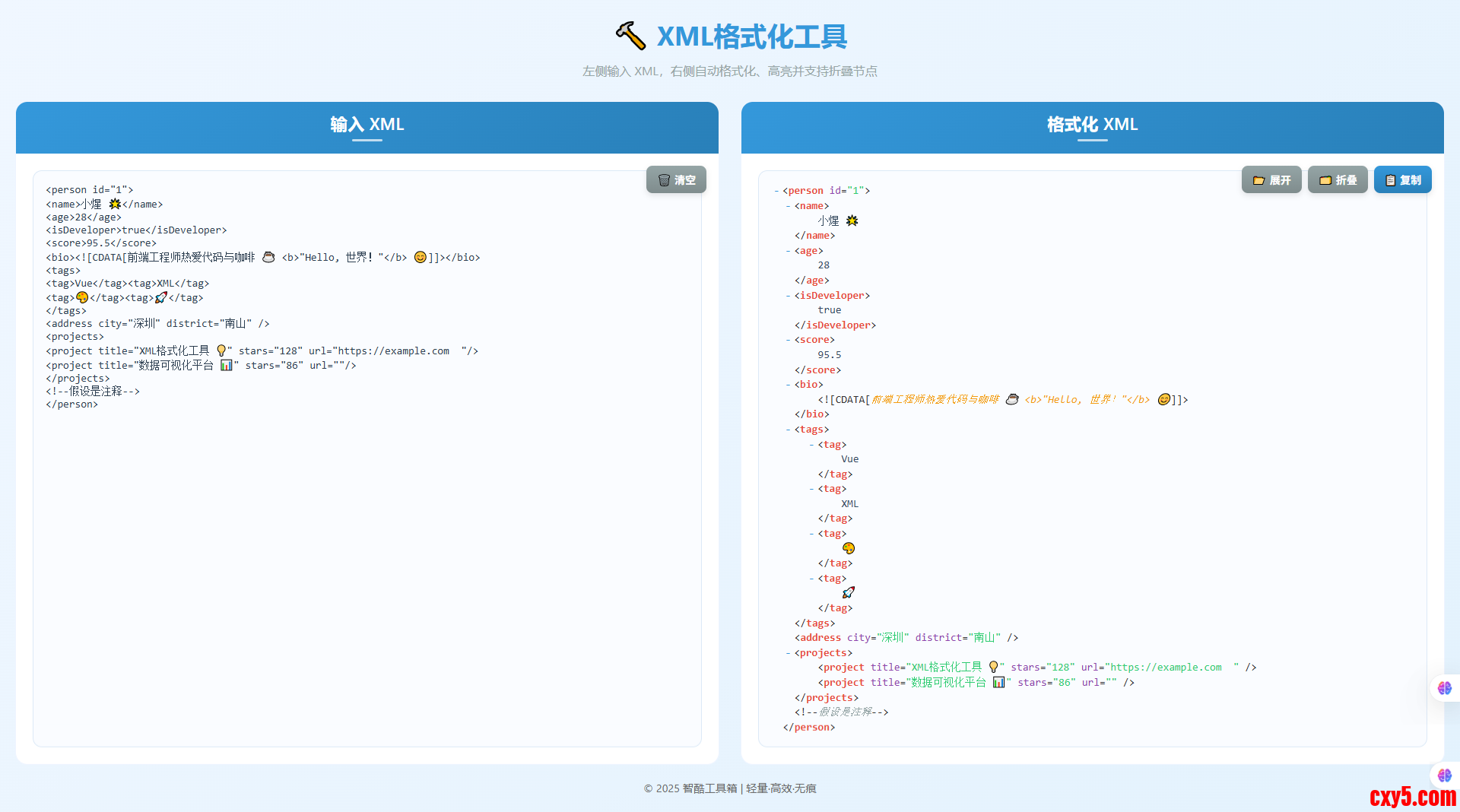The width and height of the screenshot is (1460, 812).
Task: Click the input line starting with <bio>
Action: click(263, 258)
